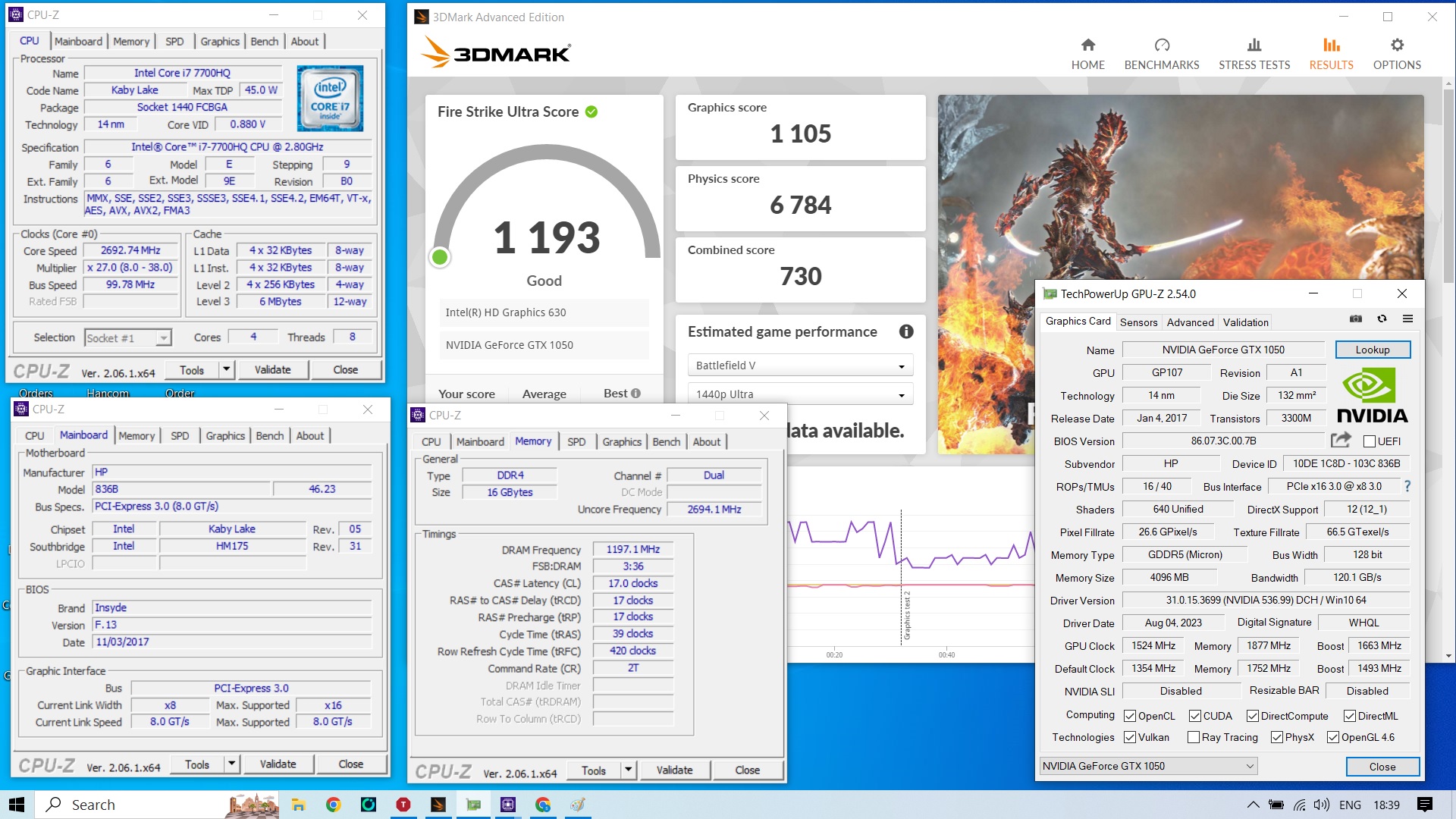This screenshot has width=1456, height=819.
Task: Open the SPD tab in the Memory CPU-Z window
Action: (x=576, y=442)
